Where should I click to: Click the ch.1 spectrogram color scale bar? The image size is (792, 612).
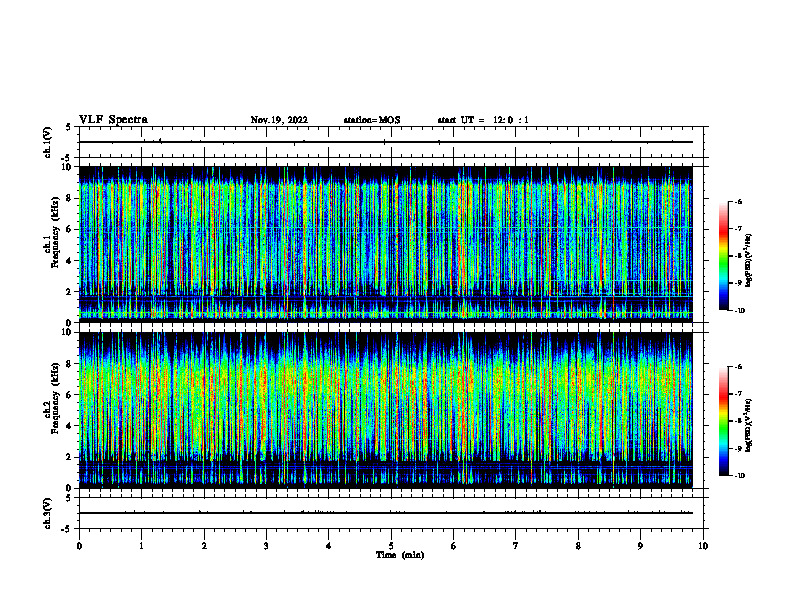[723, 256]
